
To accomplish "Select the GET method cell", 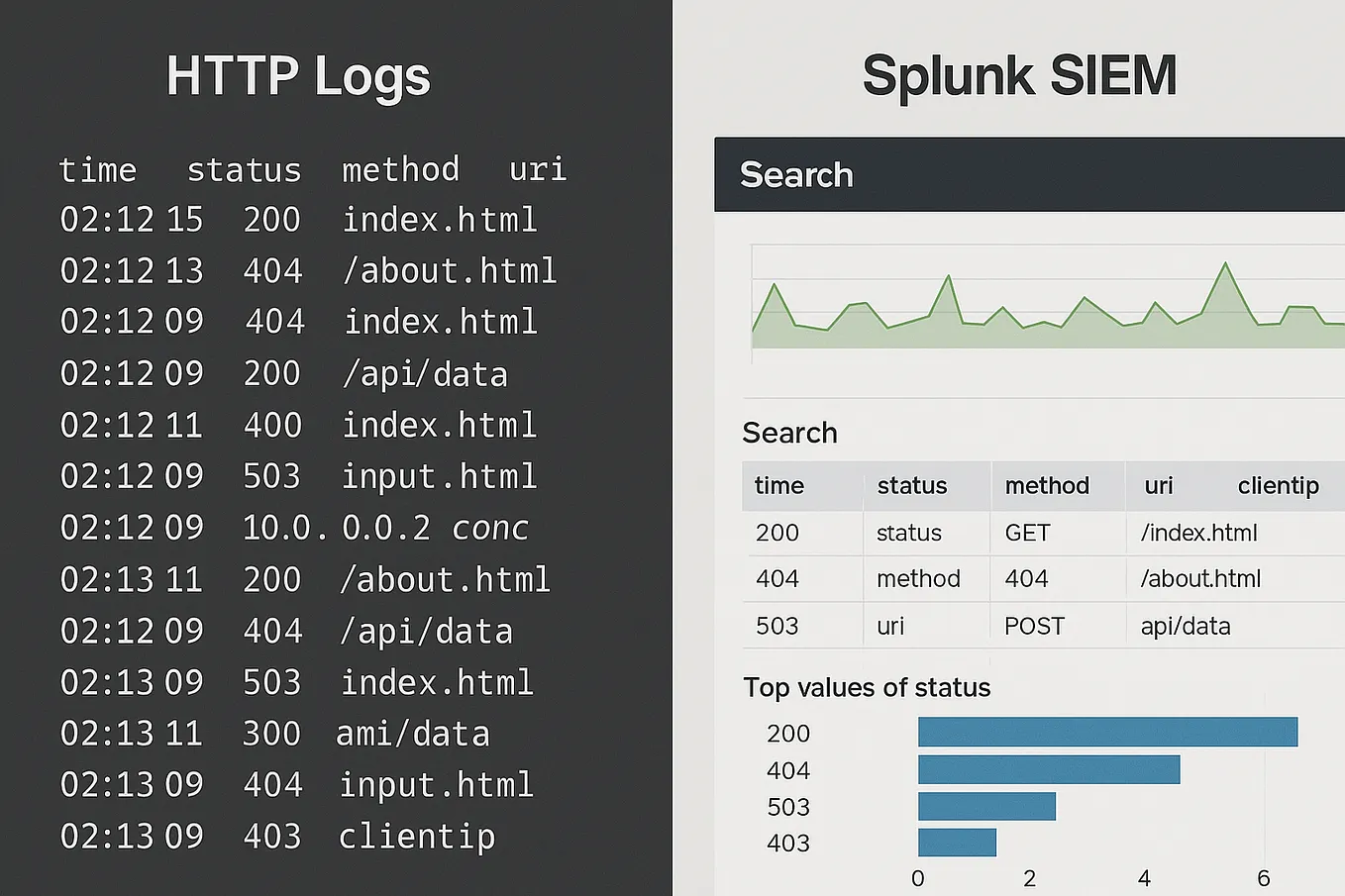I will (1027, 533).
